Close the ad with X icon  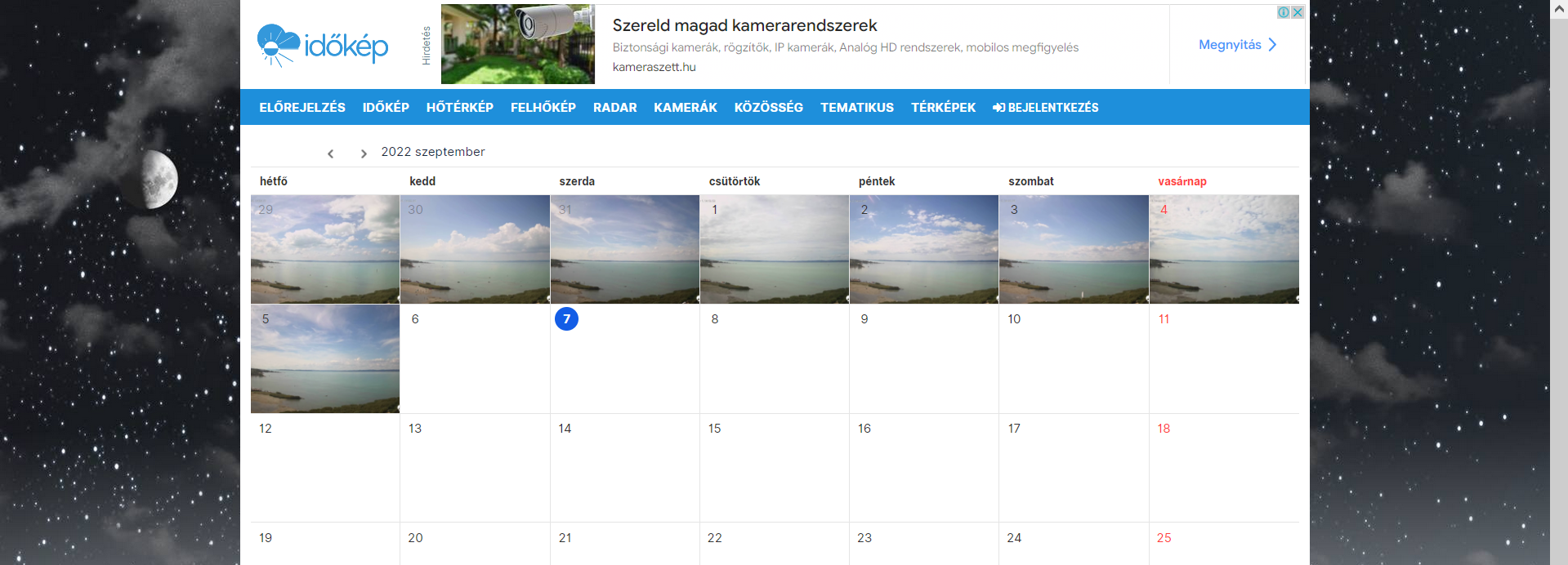[x=1298, y=12]
